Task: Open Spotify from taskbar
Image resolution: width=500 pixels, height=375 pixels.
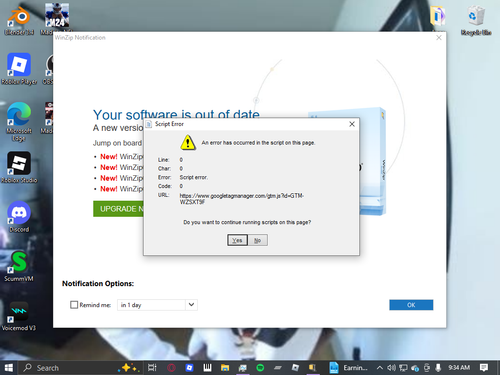Action: (x=260, y=368)
